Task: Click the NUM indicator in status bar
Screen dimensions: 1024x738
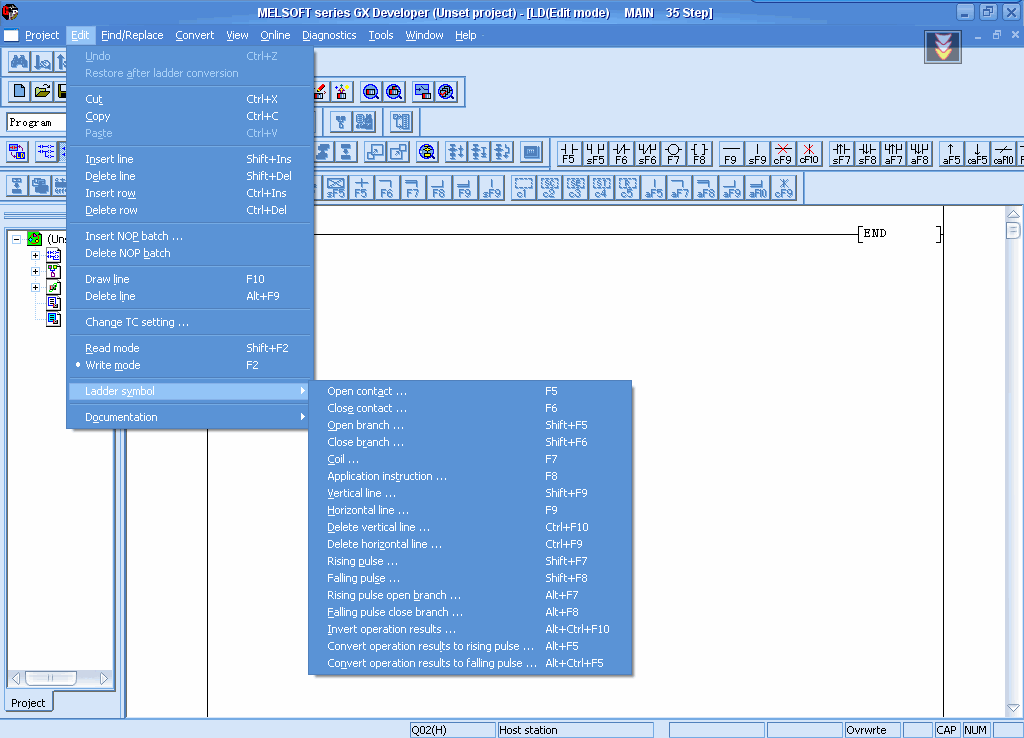Action: tap(975, 730)
